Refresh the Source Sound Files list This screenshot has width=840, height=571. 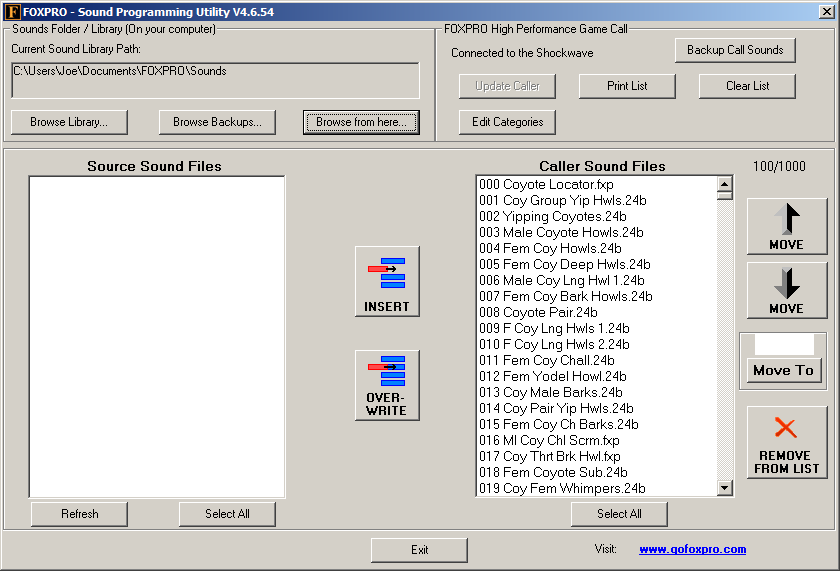click(x=79, y=514)
